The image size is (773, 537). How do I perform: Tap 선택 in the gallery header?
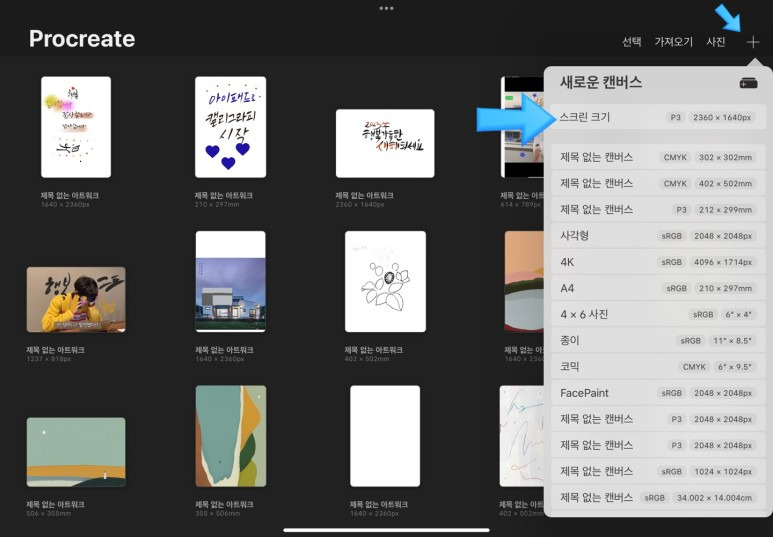(631, 42)
